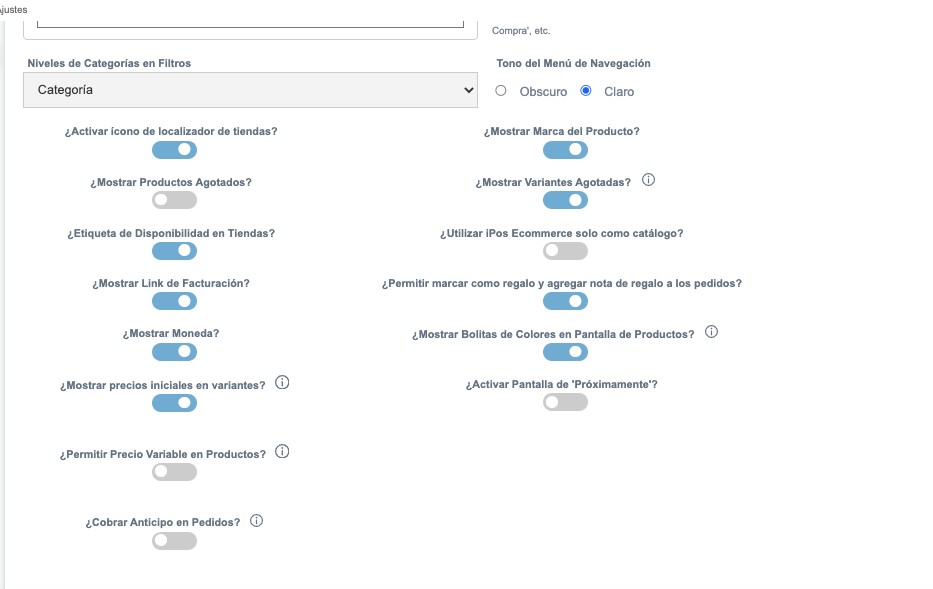The image size is (933, 589).
Task: Open info icon beside Cobrar Anticipo en Pedidos
Action: (256, 521)
